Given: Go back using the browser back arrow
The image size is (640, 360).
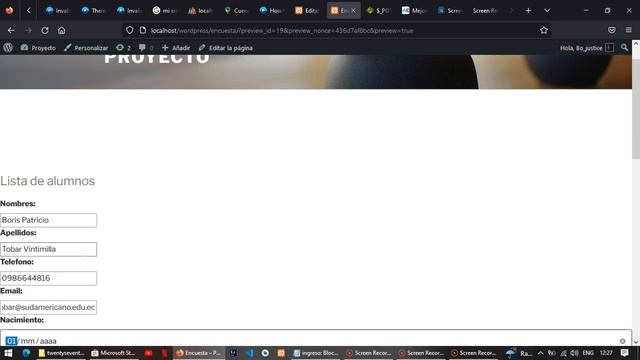Looking at the screenshot, I should click(x=11, y=30).
